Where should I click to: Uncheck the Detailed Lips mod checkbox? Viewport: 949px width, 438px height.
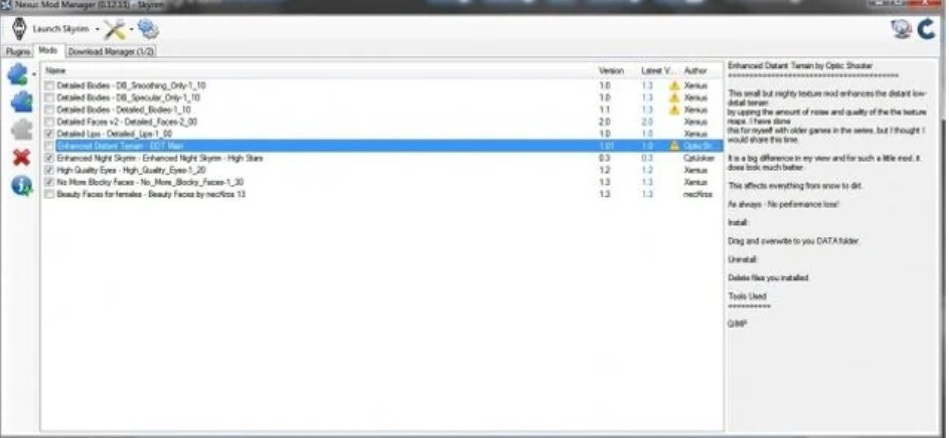point(49,134)
